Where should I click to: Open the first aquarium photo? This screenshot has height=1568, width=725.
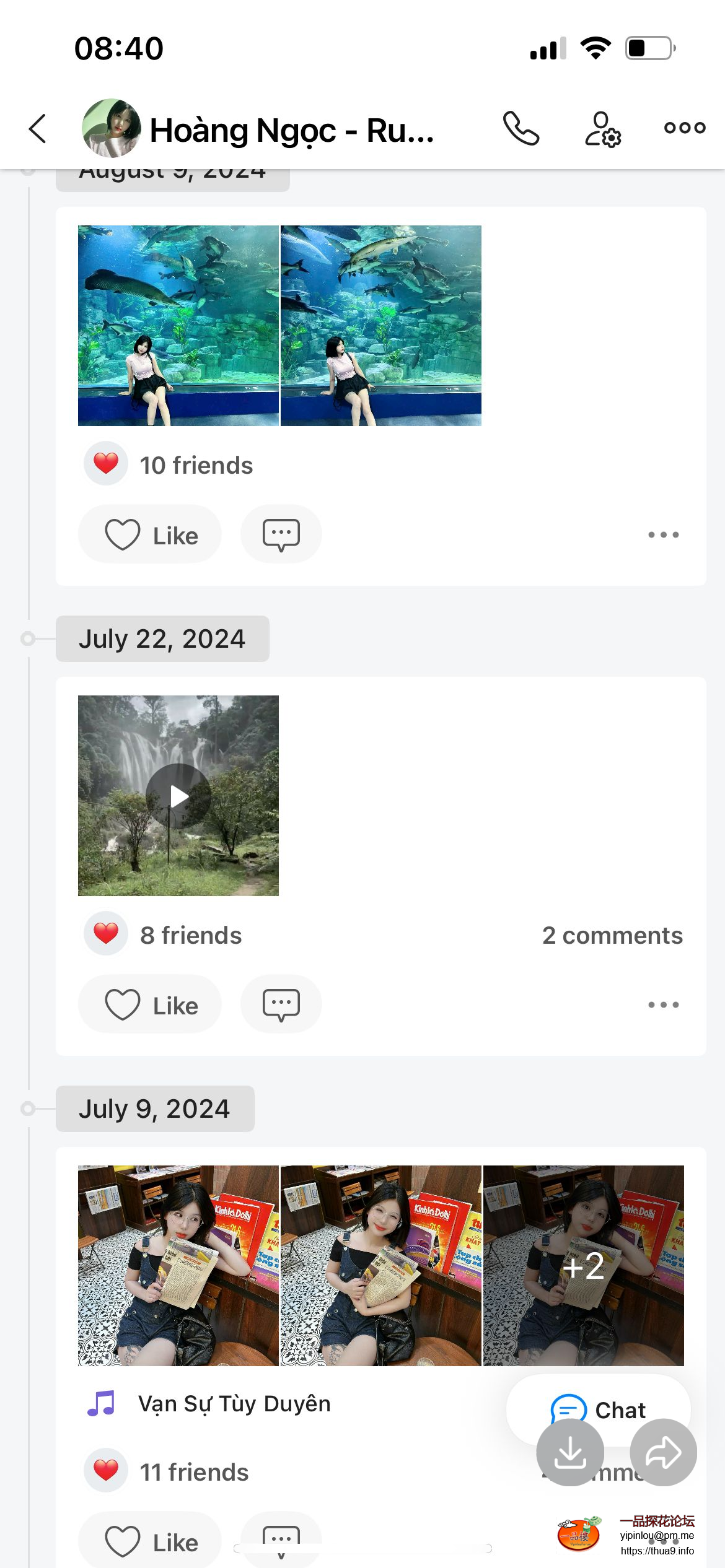coord(178,326)
